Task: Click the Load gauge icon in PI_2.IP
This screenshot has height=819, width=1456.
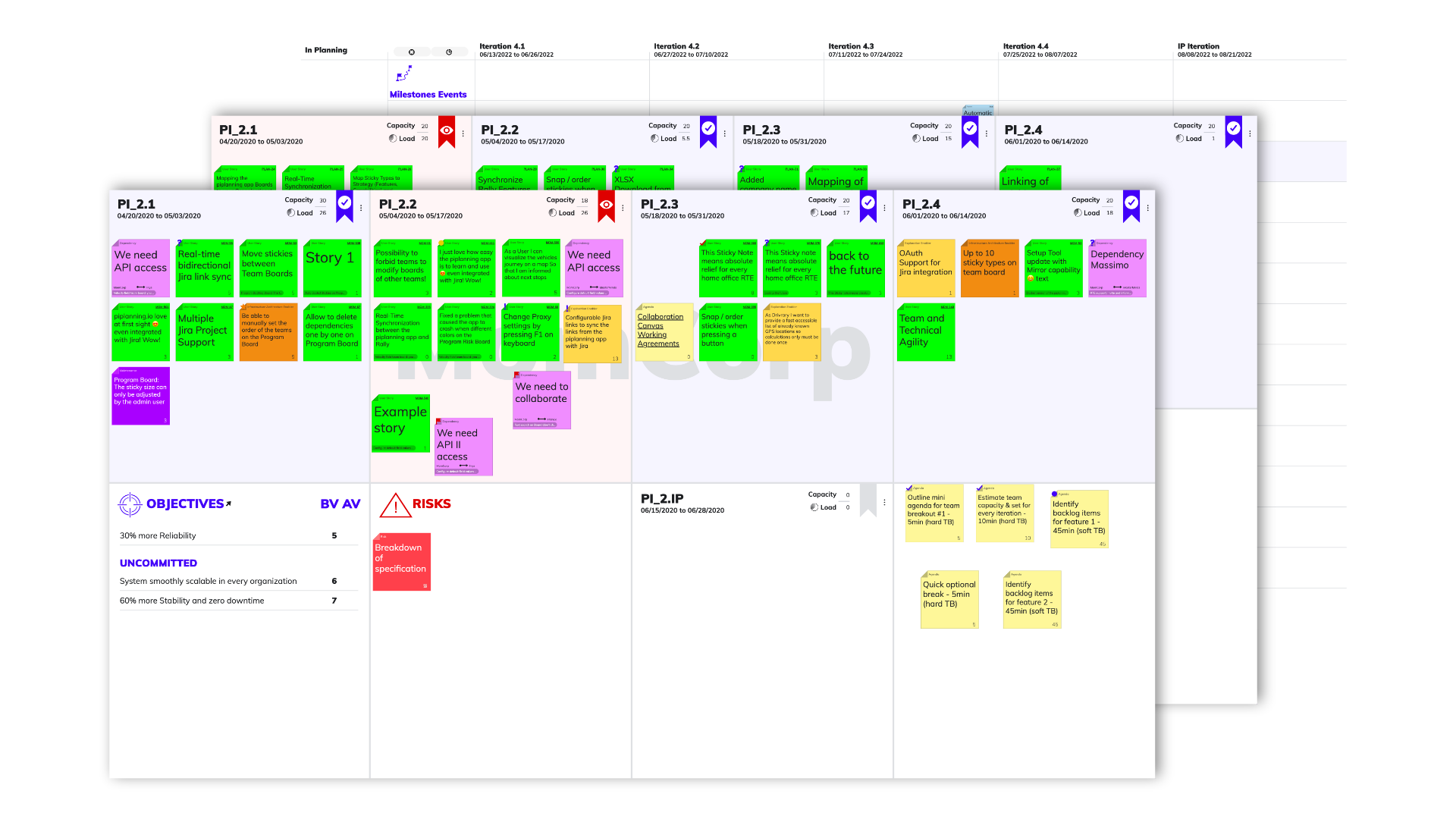Action: (x=814, y=507)
